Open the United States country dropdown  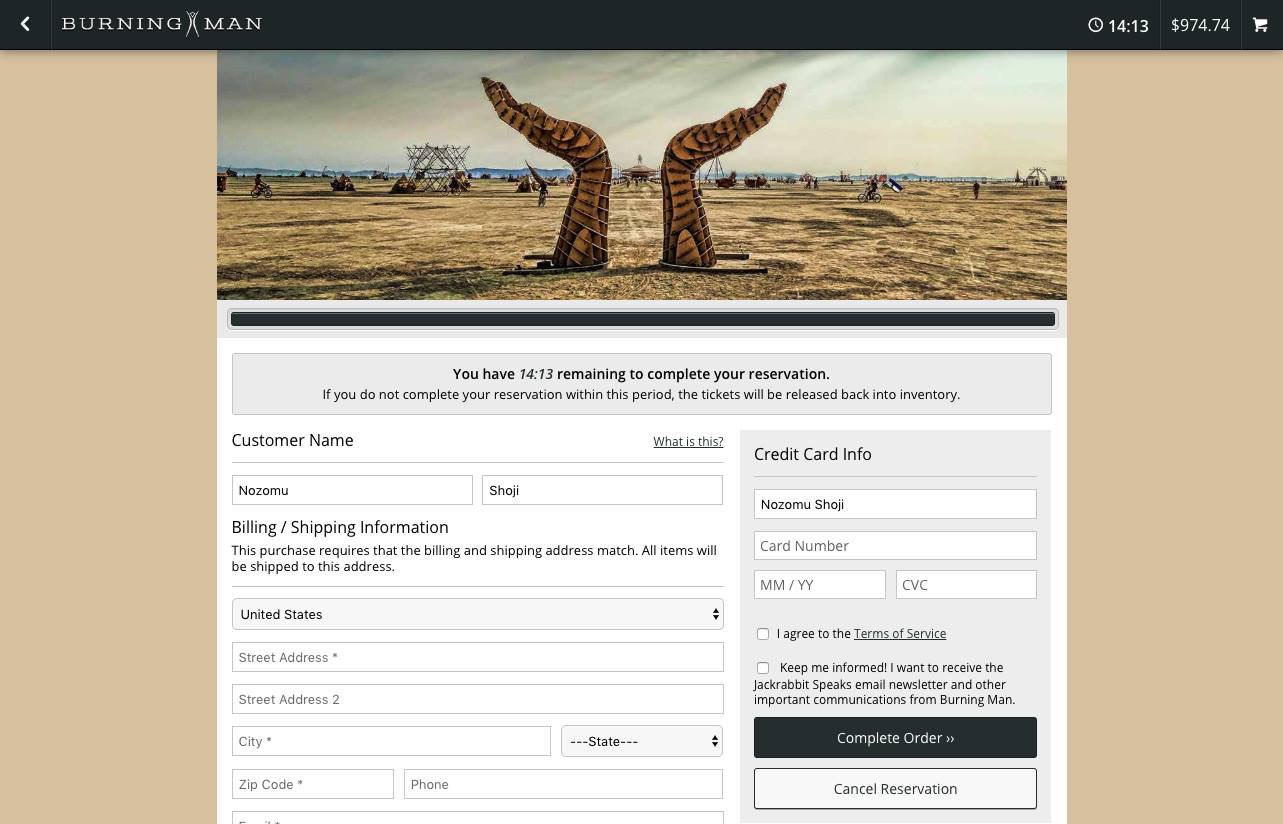click(x=477, y=614)
